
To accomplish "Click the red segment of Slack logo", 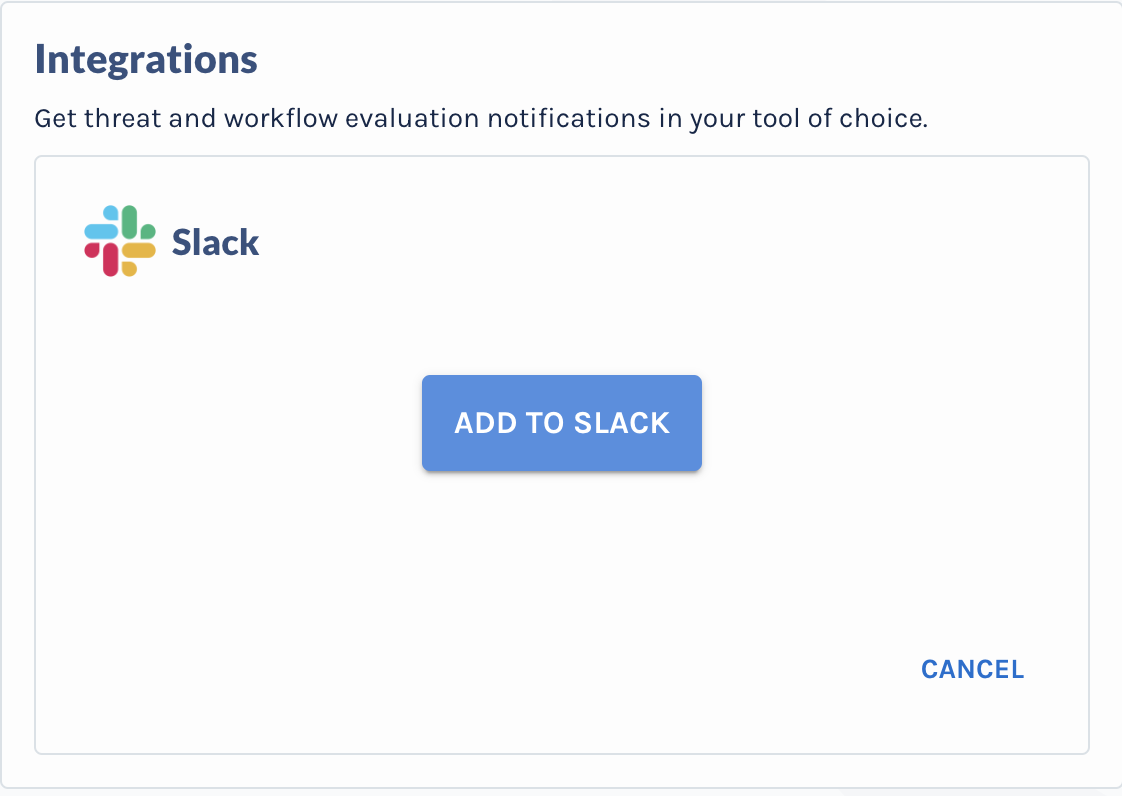I will (102, 259).
